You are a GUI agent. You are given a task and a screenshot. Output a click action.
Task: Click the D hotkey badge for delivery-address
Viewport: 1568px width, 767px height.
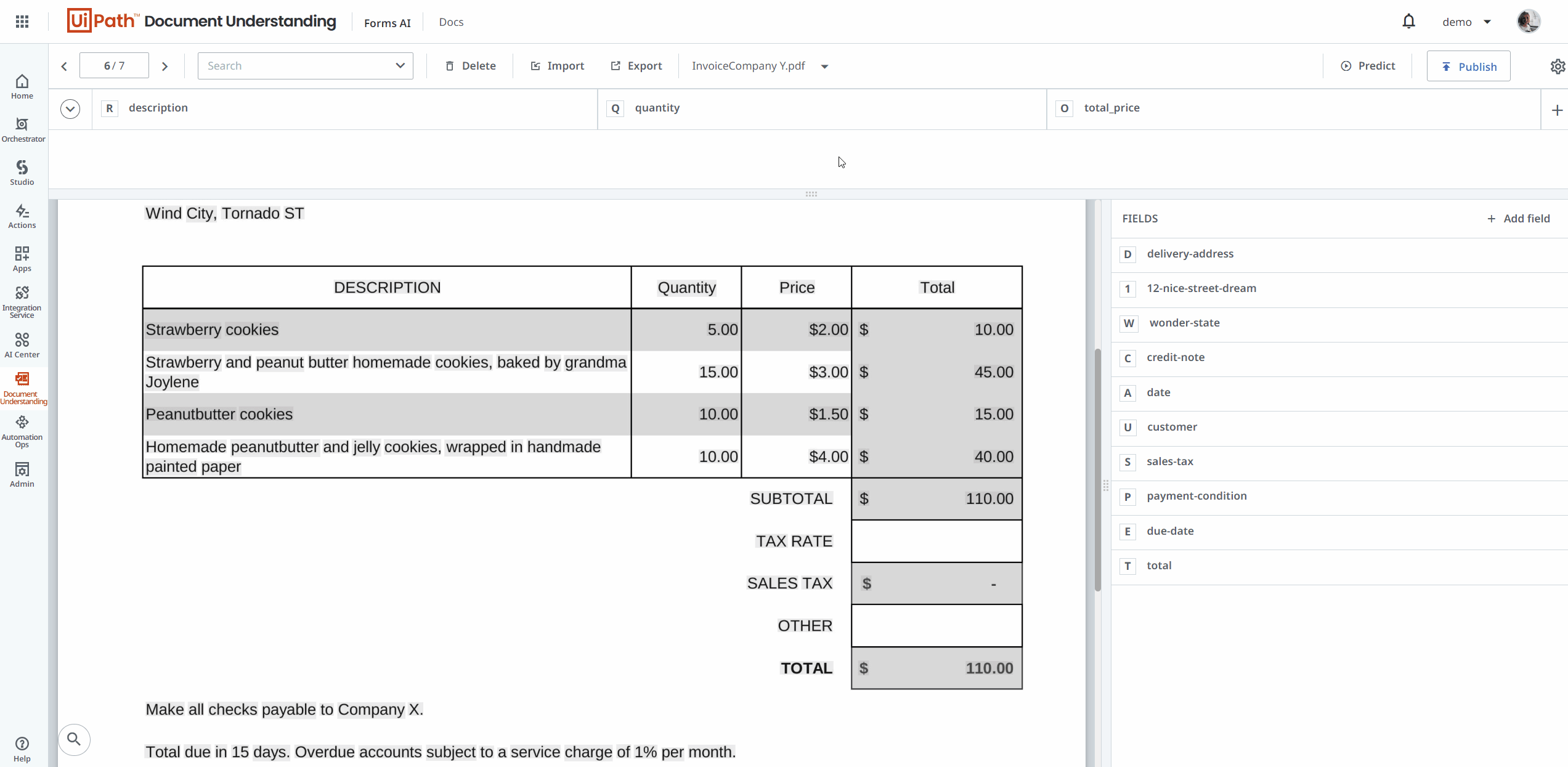tap(1127, 254)
